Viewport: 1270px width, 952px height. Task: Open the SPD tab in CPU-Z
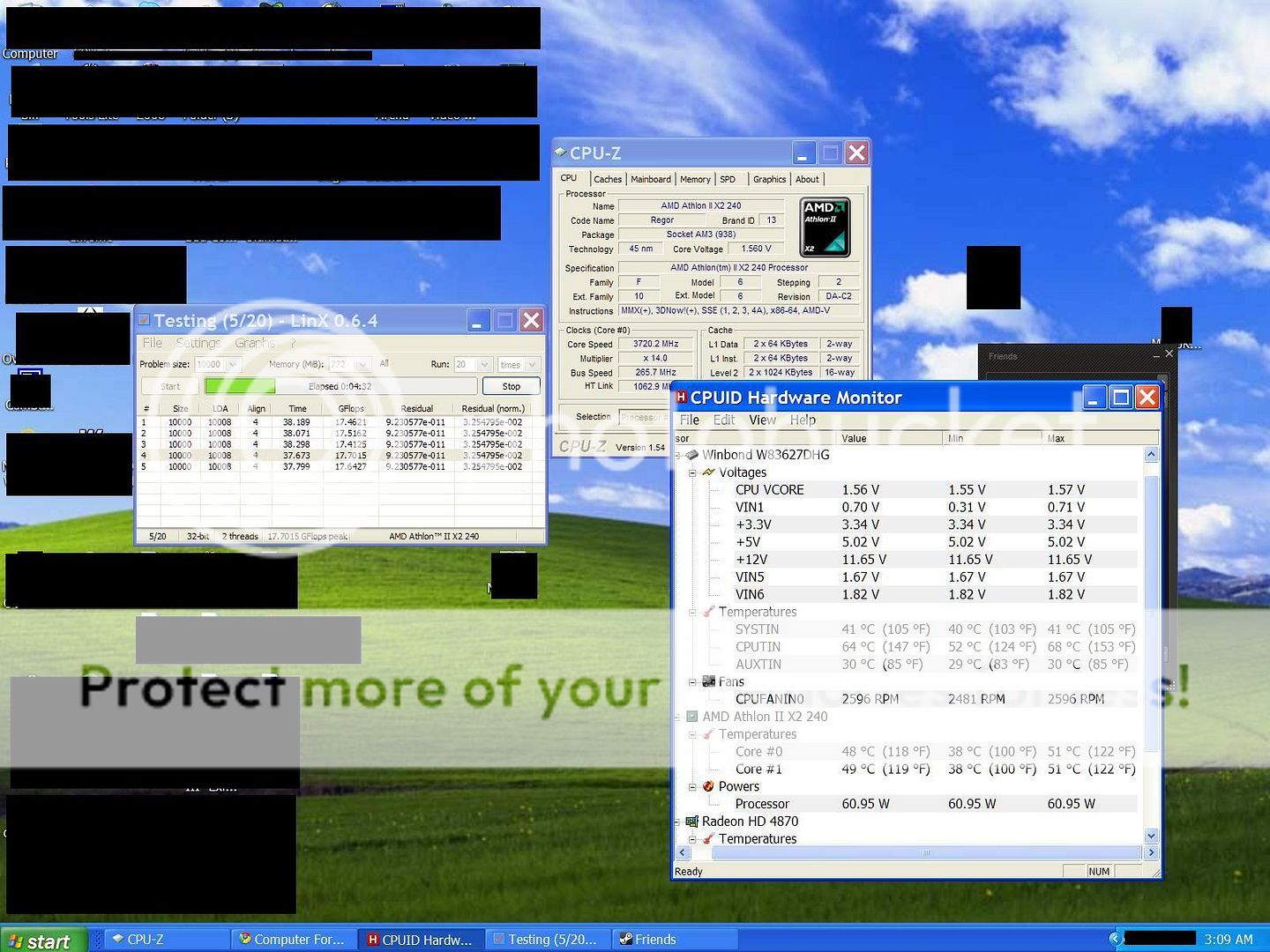[728, 179]
